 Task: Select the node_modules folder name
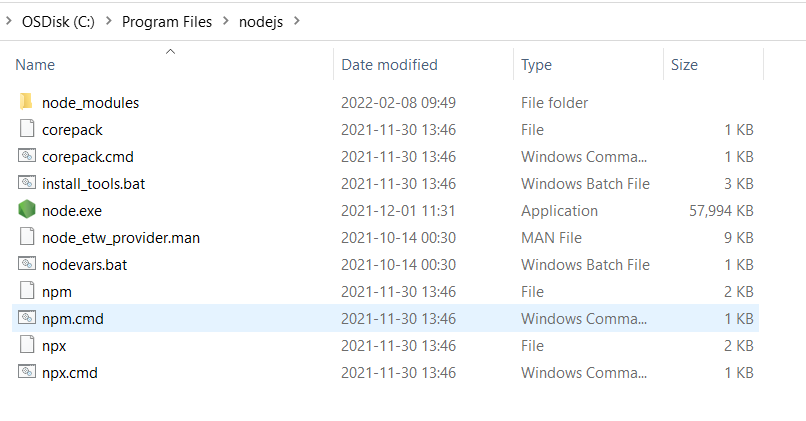(x=90, y=103)
